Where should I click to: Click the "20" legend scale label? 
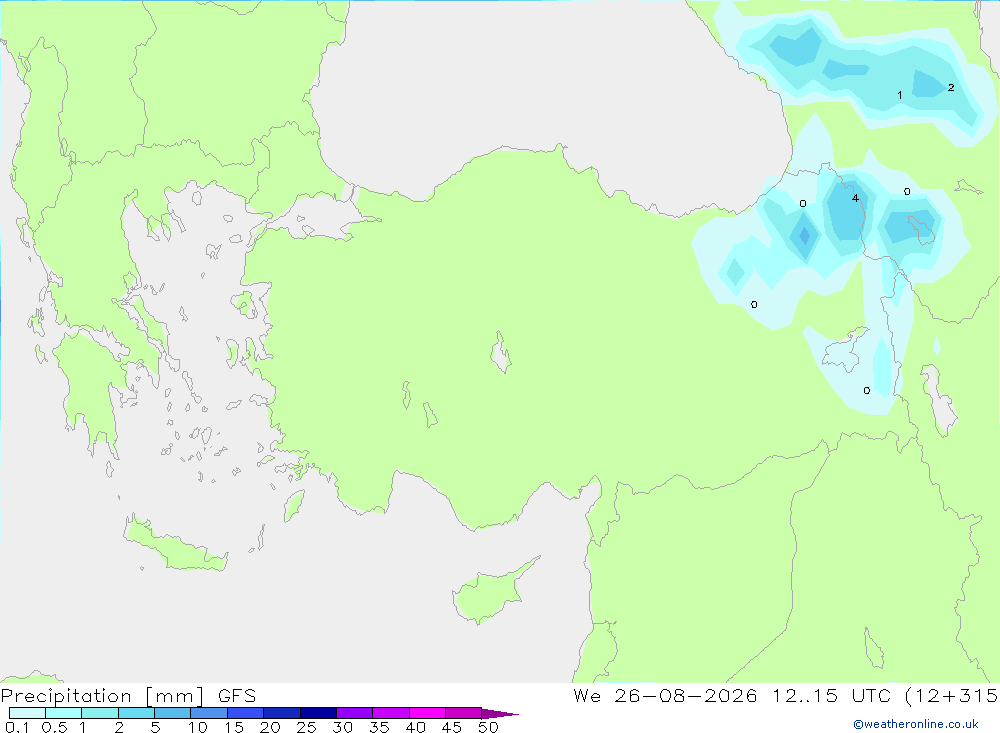pos(270,727)
